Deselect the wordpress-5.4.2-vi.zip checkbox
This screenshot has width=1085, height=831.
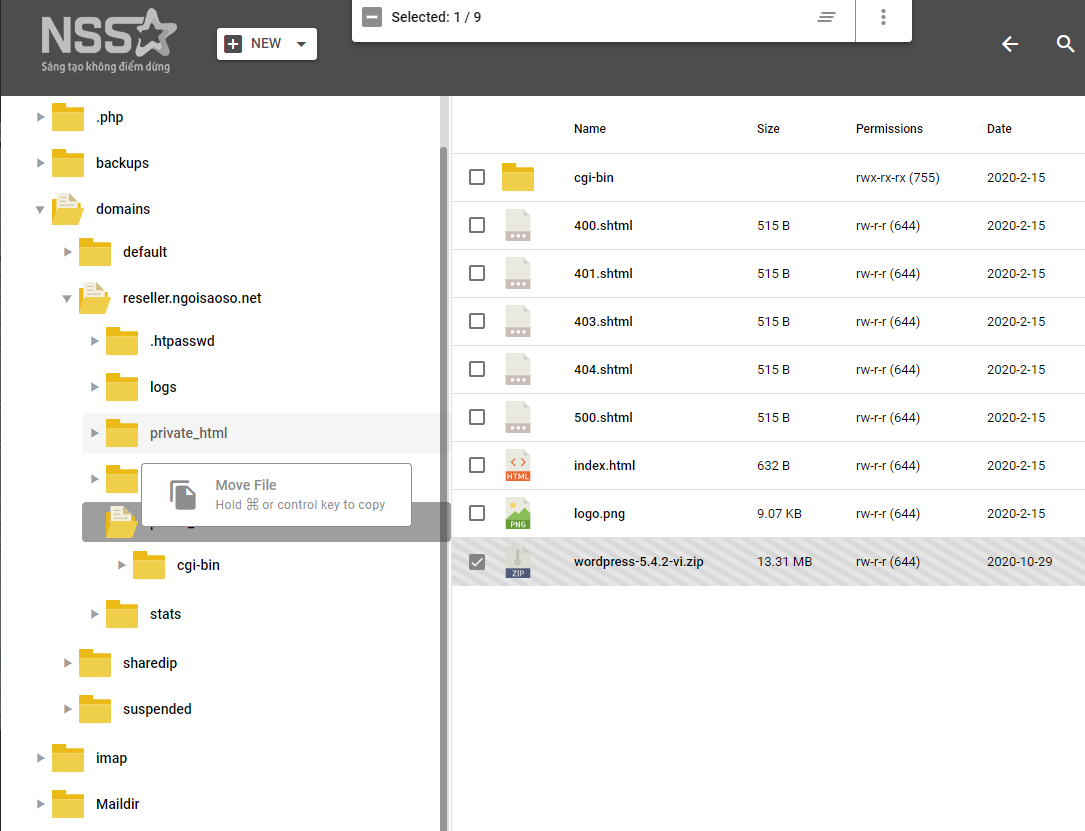click(477, 561)
